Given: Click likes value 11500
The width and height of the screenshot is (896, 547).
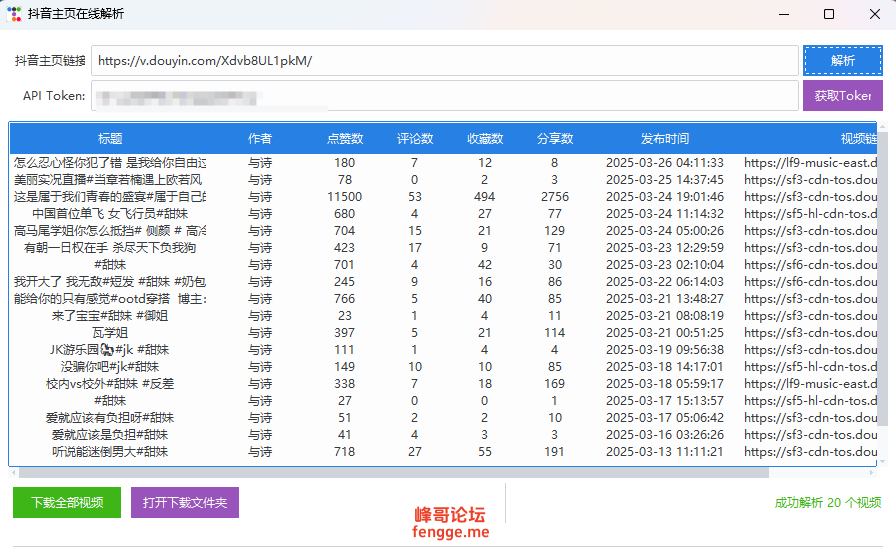Looking at the screenshot, I should [345, 197].
